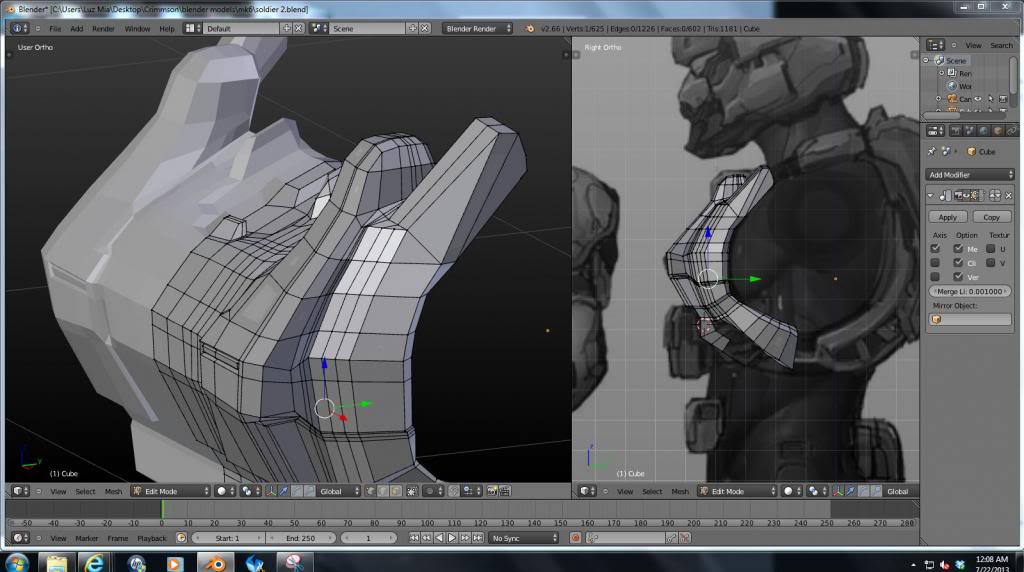Select face select mode in left viewport
This screenshot has height=572, width=1024.
point(396,491)
